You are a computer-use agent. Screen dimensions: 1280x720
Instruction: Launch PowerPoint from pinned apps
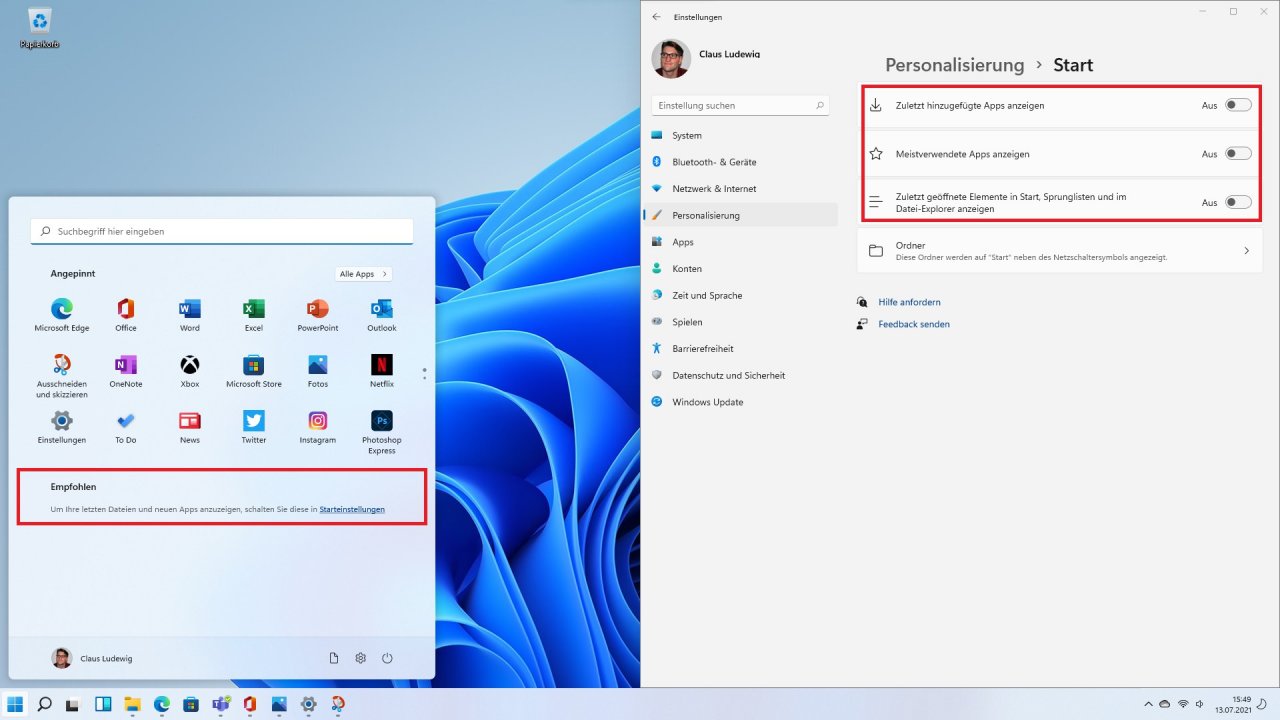click(x=318, y=314)
